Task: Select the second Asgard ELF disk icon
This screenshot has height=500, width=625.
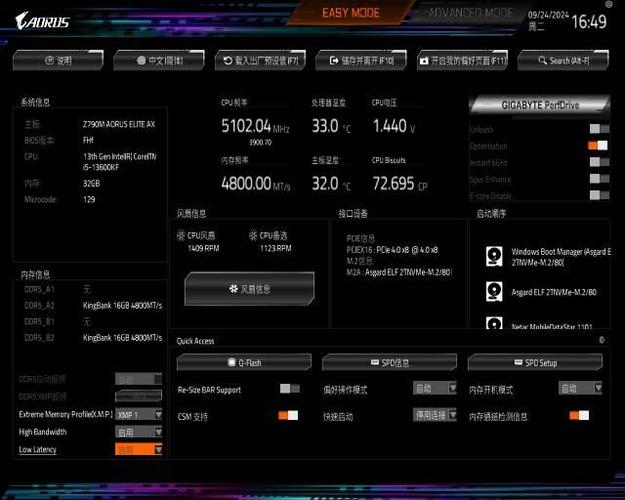Action: [494, 291]
